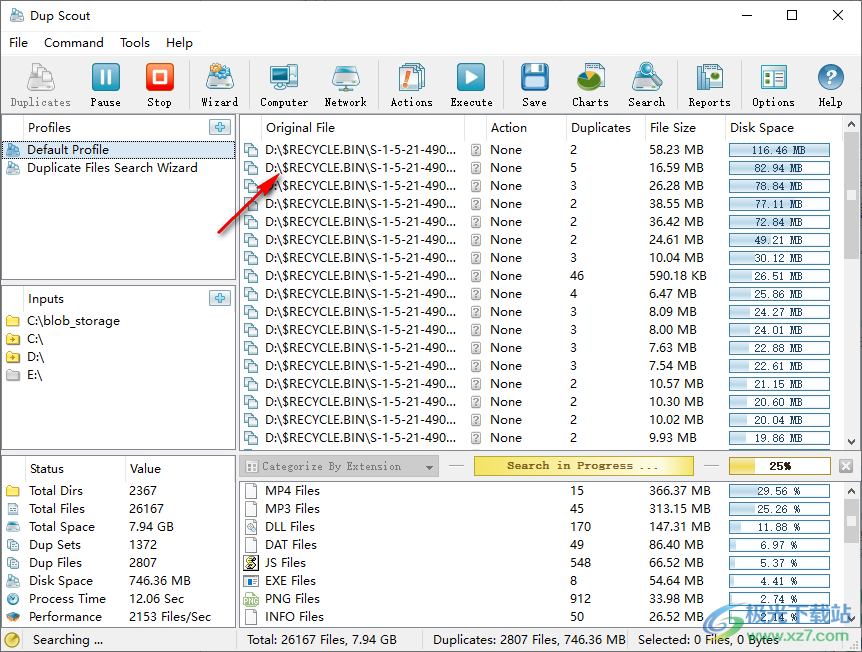862x652 pixels.
Task: Open the Reports toolbar icon
Action: pos(709,85)
